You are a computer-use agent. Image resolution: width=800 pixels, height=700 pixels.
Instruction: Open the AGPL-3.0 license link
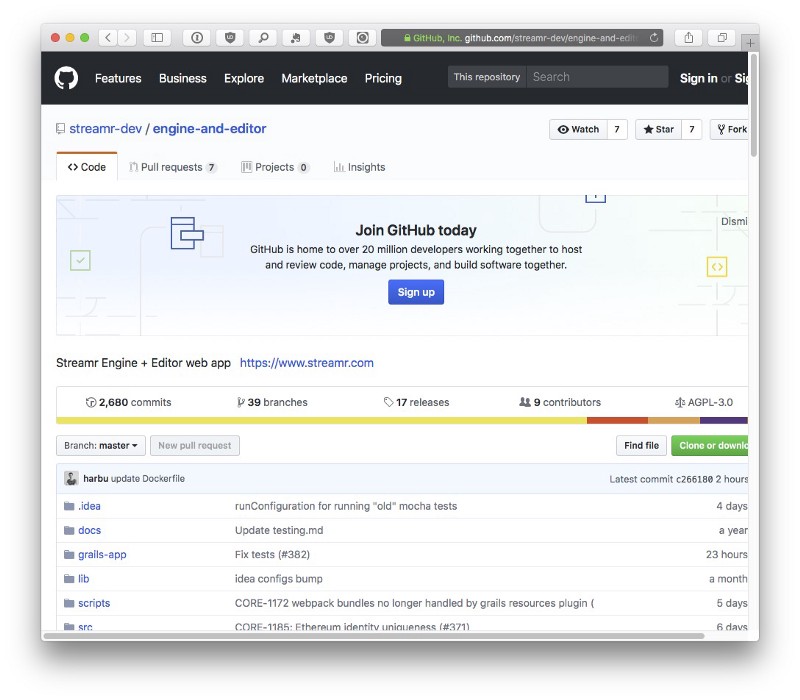(x=704, y=402)
